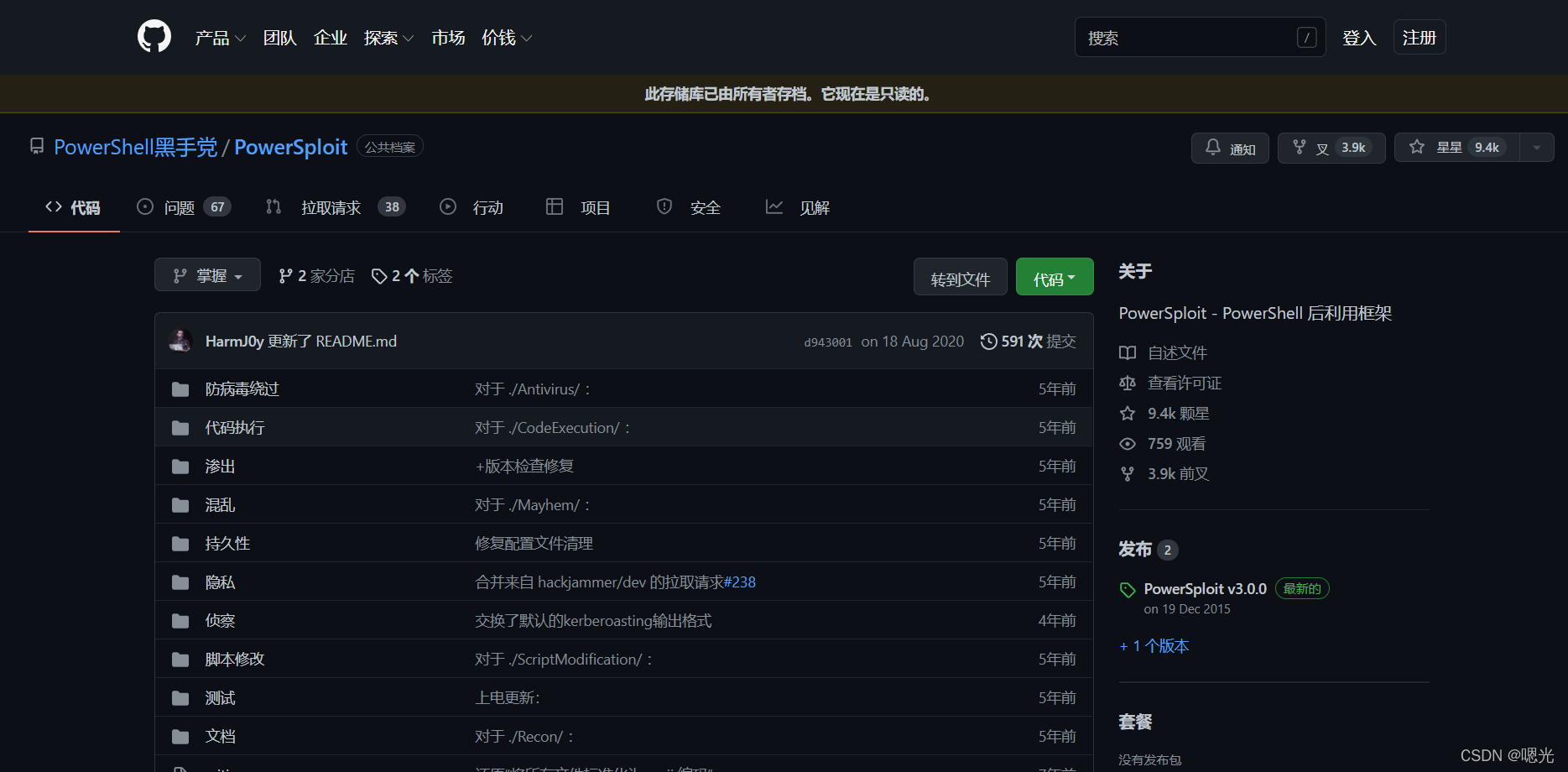This screenshot has height=772, width=1568.
Task: Click the 通知 bell button
Action: (1230, 148)
